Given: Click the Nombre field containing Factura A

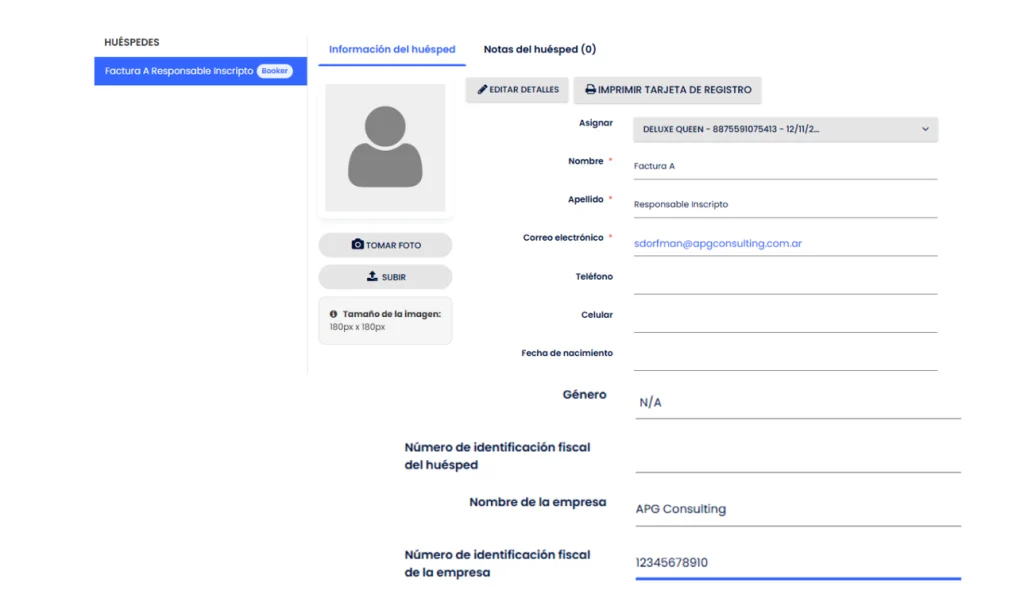Looking at the screenshot, I should pos(785,166).
